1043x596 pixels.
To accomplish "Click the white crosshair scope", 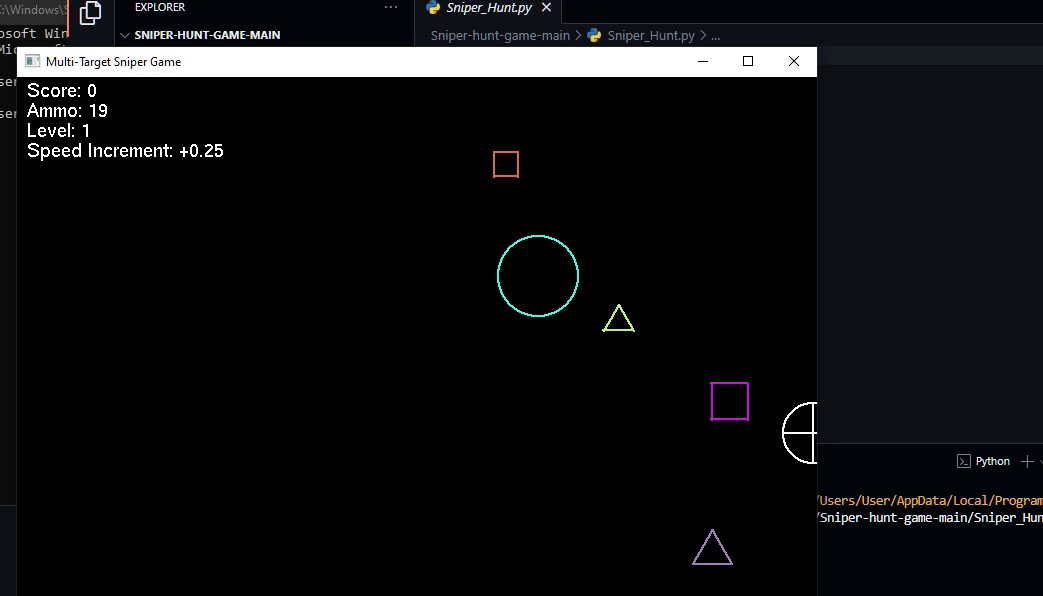I will point(801,433).
